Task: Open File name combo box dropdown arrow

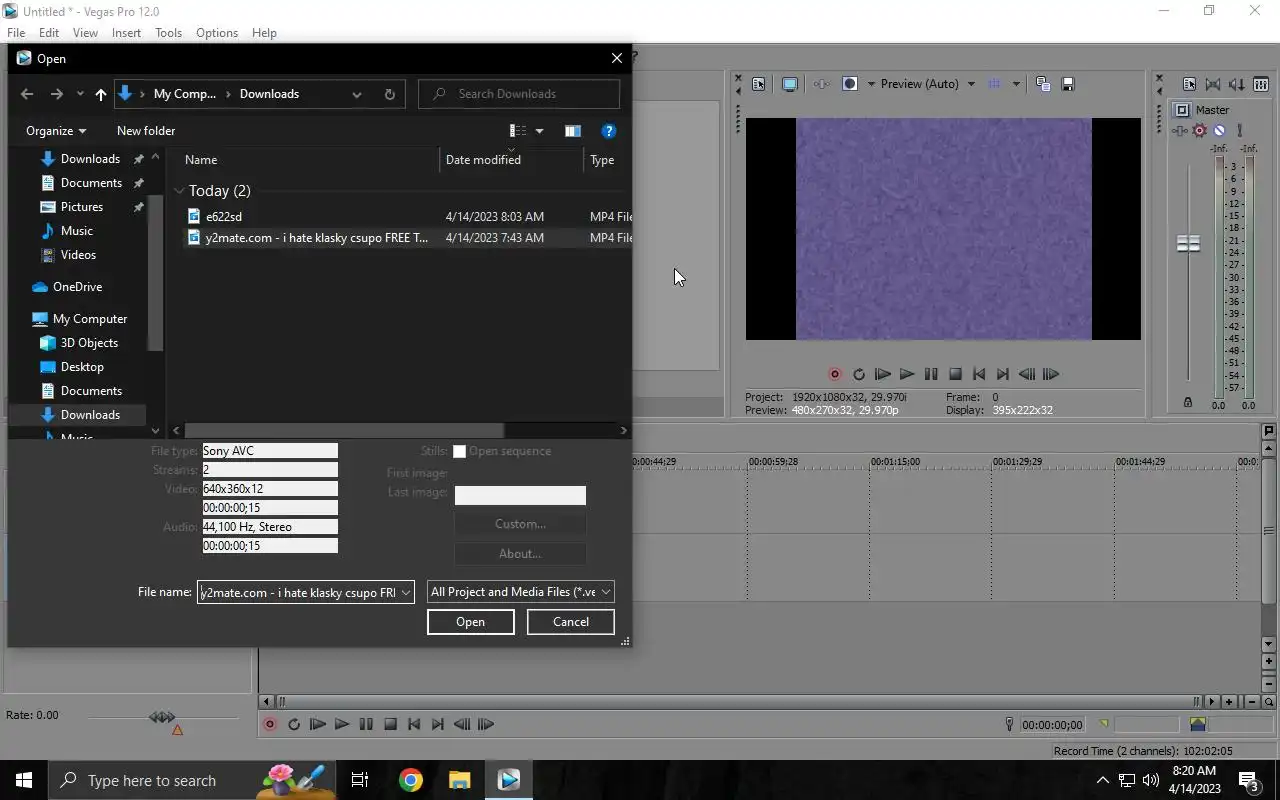Action: [x=406, y=593]
